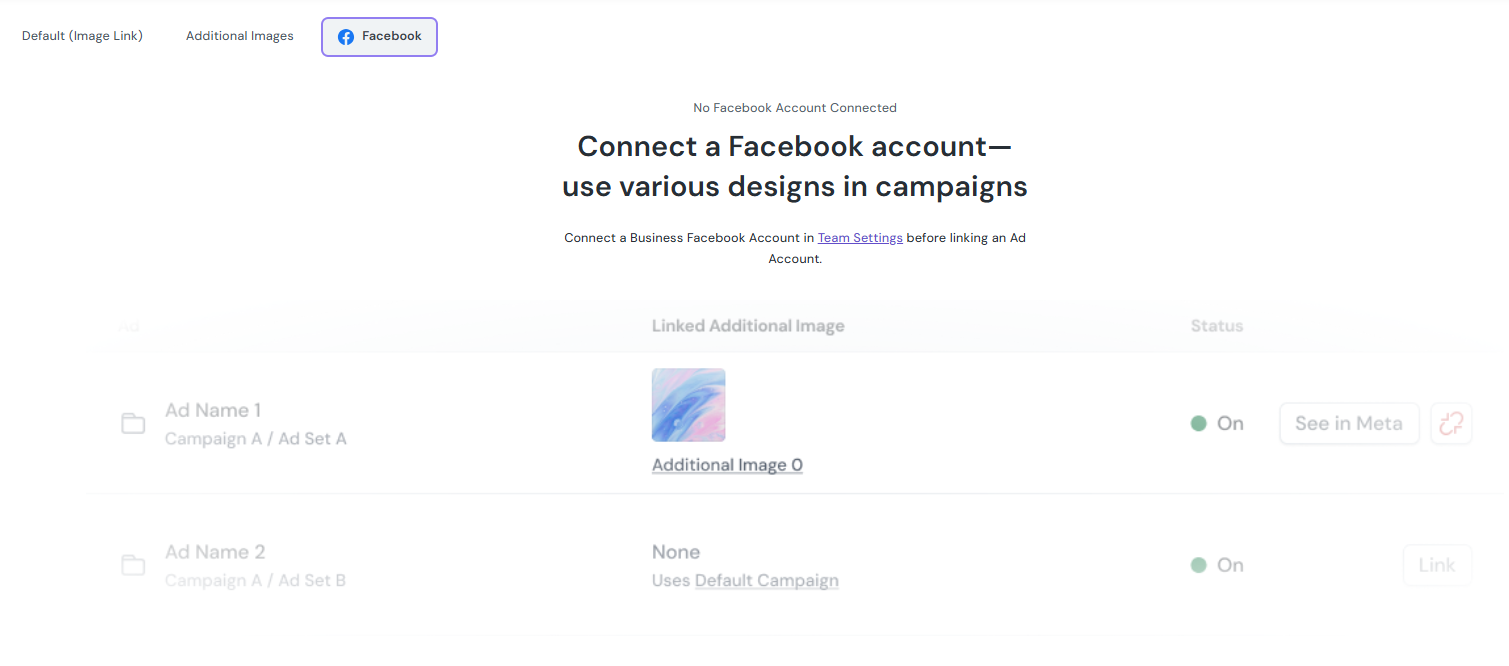
Task: Click the Status column header
Action: click(x=1217, y=326)
